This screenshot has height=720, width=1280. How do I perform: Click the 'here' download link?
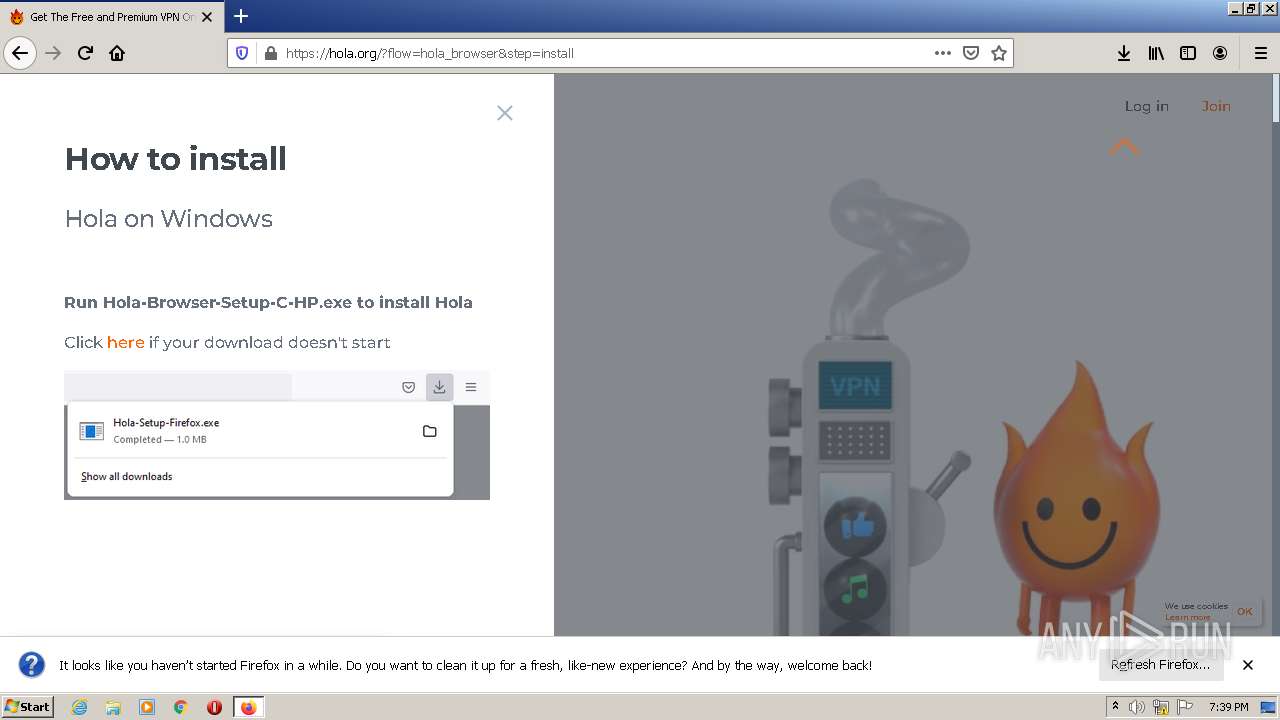click(126, 342)
